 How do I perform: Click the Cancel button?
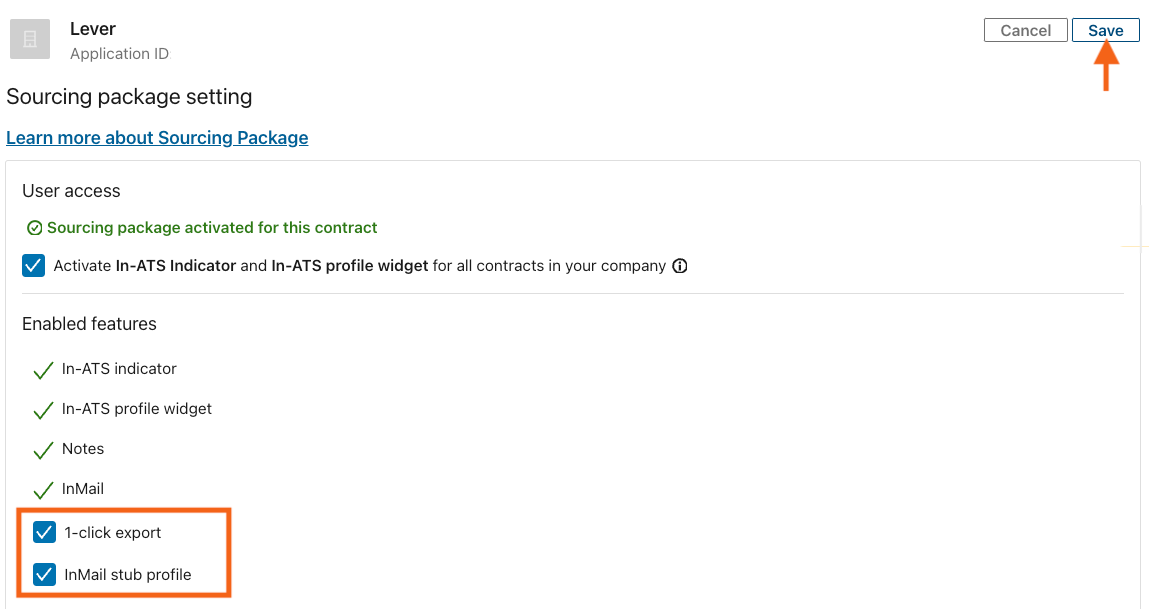(x=1025, y=29)
